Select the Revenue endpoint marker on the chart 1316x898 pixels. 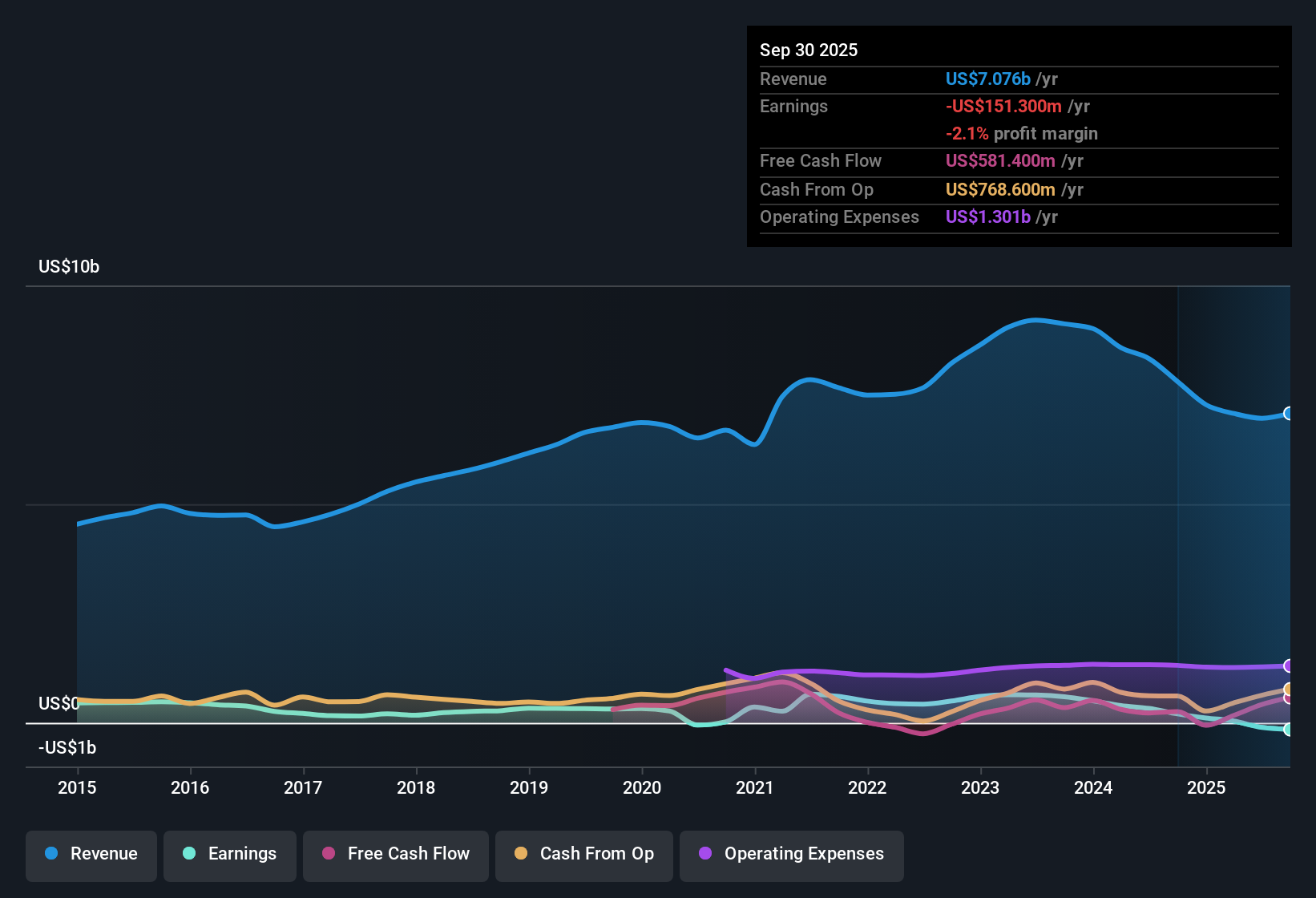click(x=1290, y=413)
